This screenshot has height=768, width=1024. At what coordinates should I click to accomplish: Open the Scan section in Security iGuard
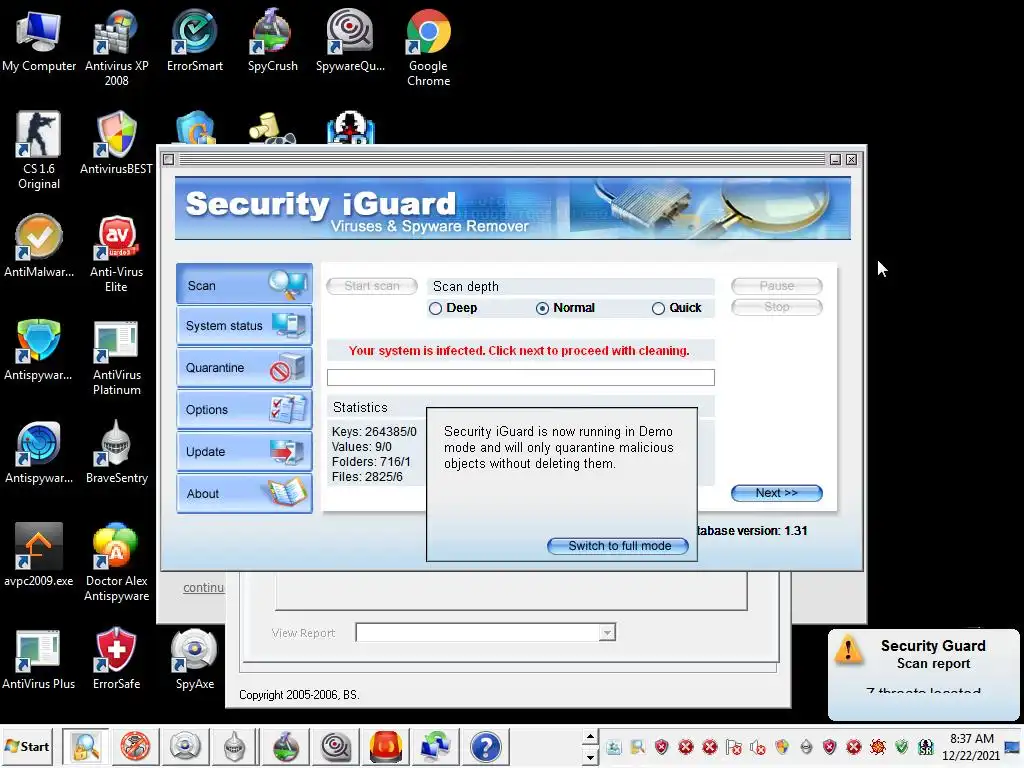pyautogui.click(x=244, y=284)
